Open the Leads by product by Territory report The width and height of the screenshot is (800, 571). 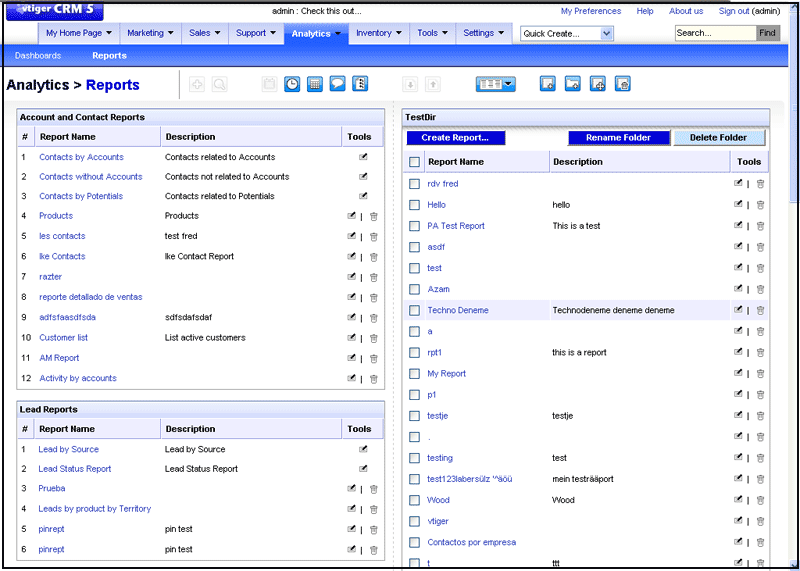(x=95, y=509)
